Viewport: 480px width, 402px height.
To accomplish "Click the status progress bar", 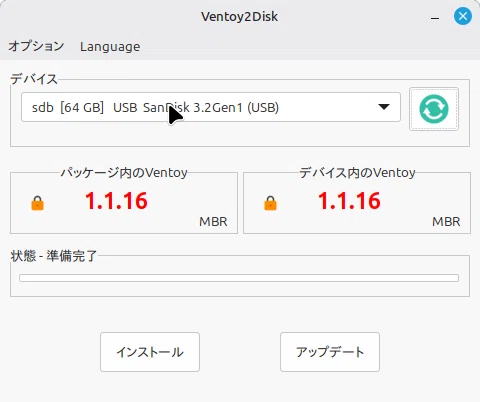I will point(239,278).
